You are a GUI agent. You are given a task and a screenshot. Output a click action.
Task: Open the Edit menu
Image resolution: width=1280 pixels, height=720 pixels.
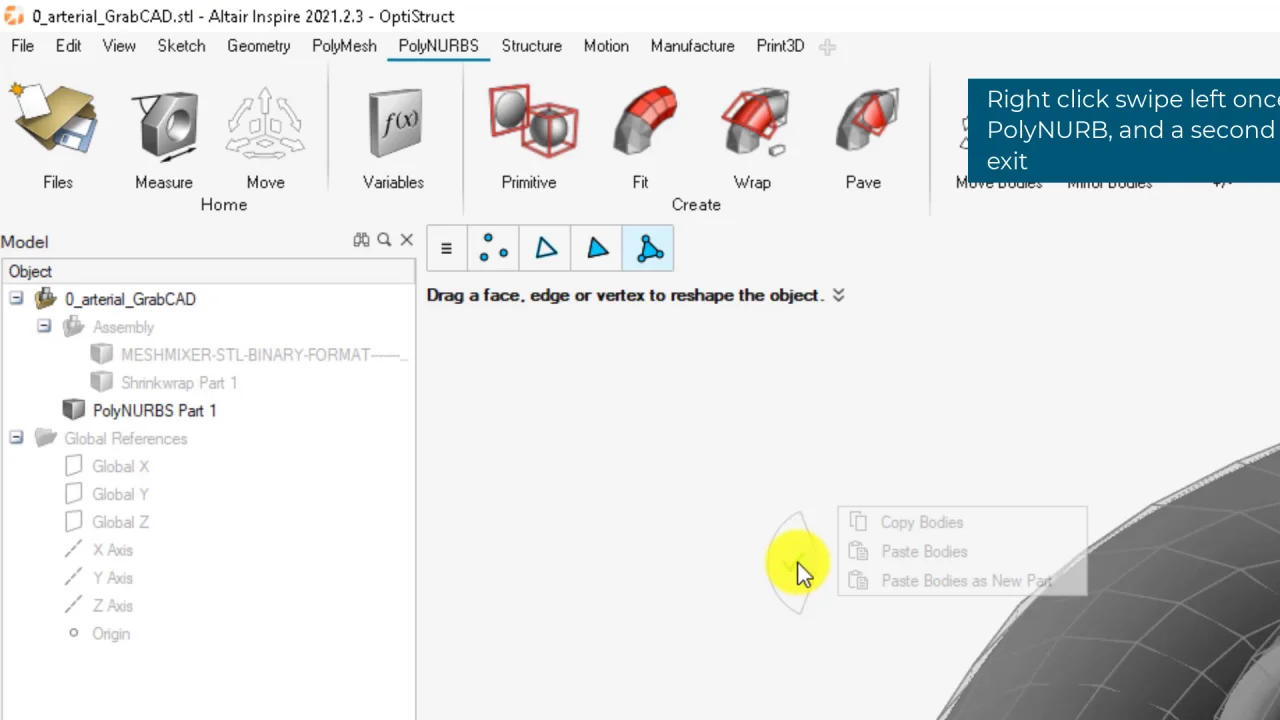pyautogui.click(x=68, y=46)
